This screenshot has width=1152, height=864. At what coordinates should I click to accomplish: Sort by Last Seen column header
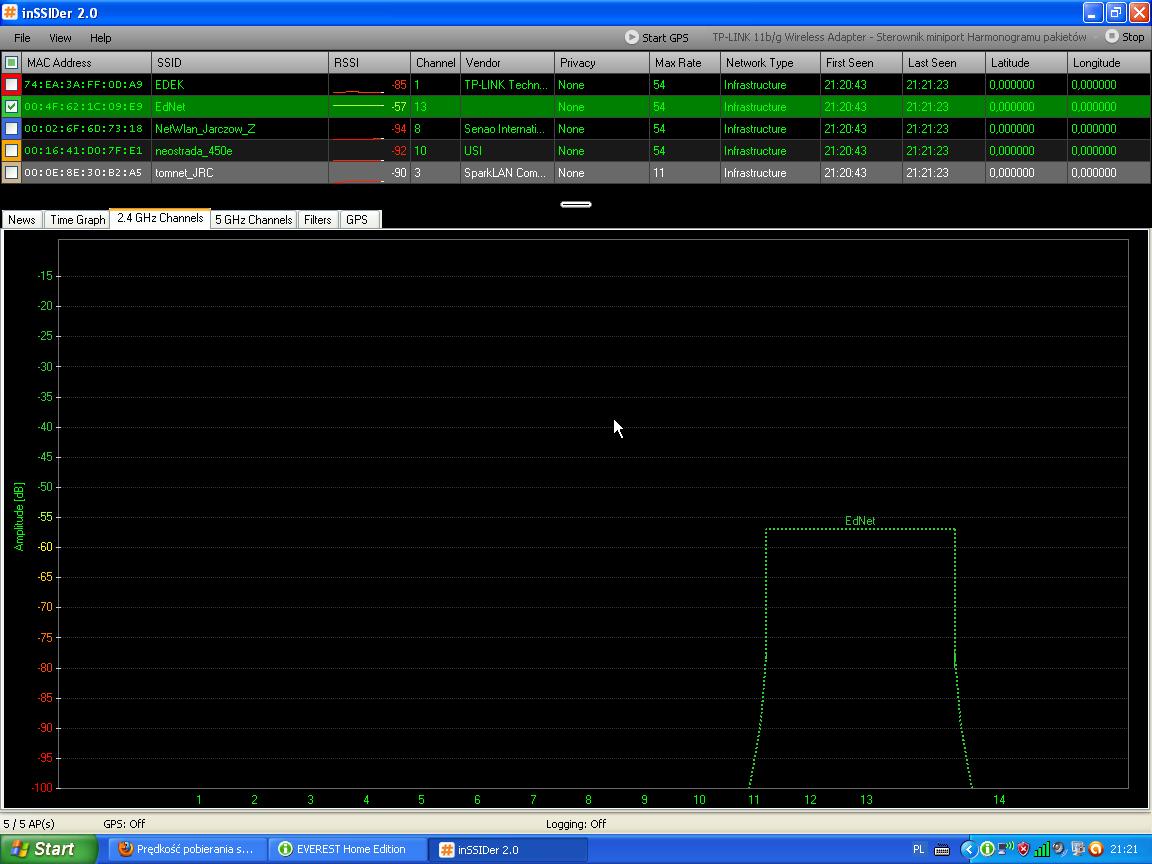944,62
